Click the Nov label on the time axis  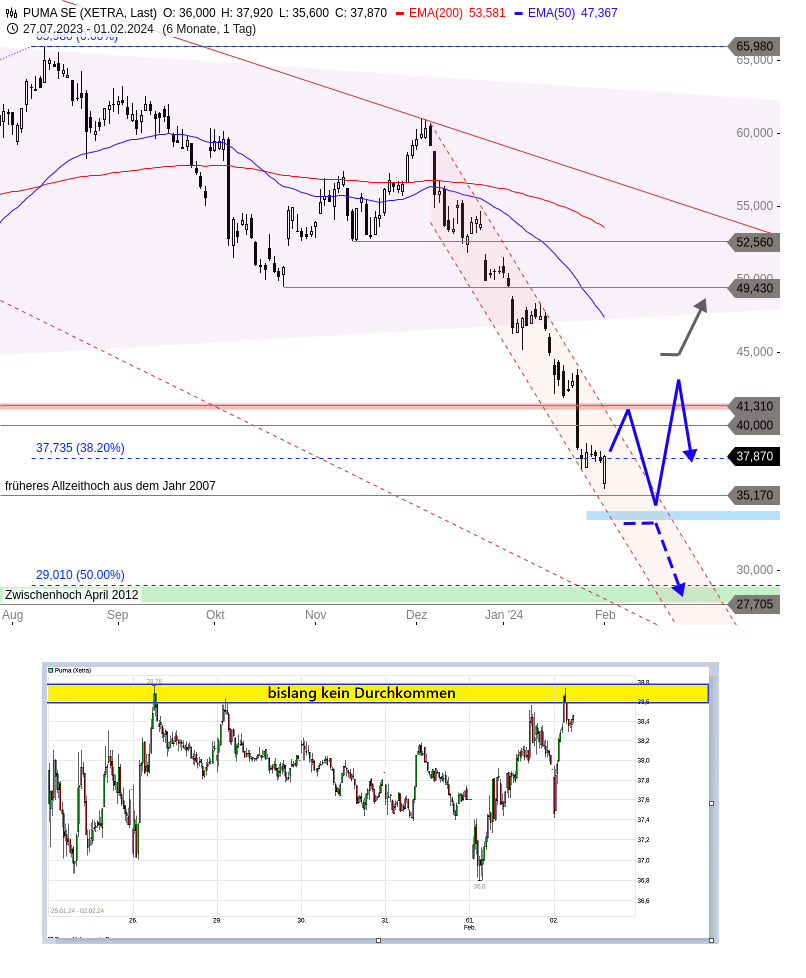click(x=316, y=614)
